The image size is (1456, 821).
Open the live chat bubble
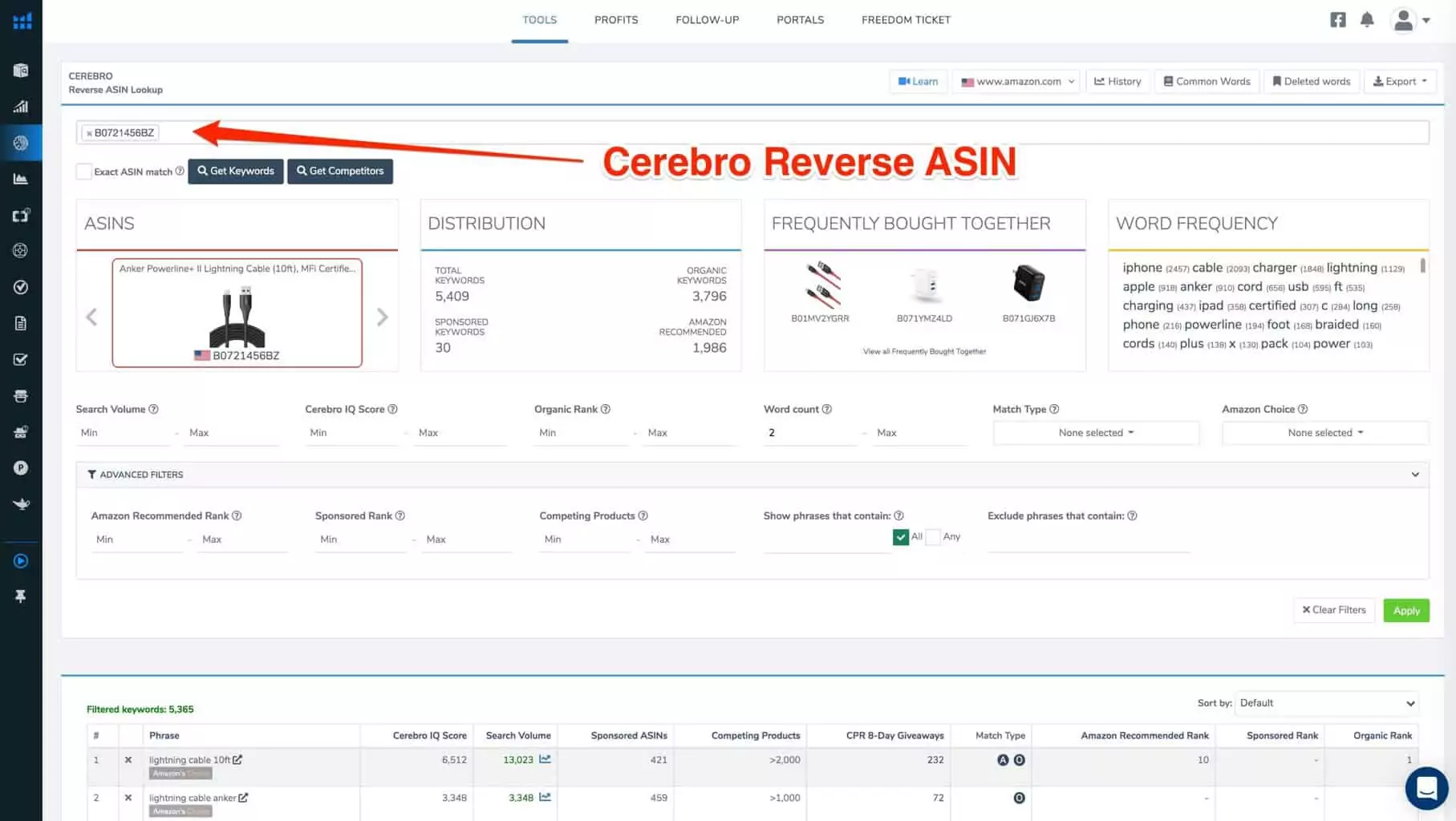[x=1426, y=787]
